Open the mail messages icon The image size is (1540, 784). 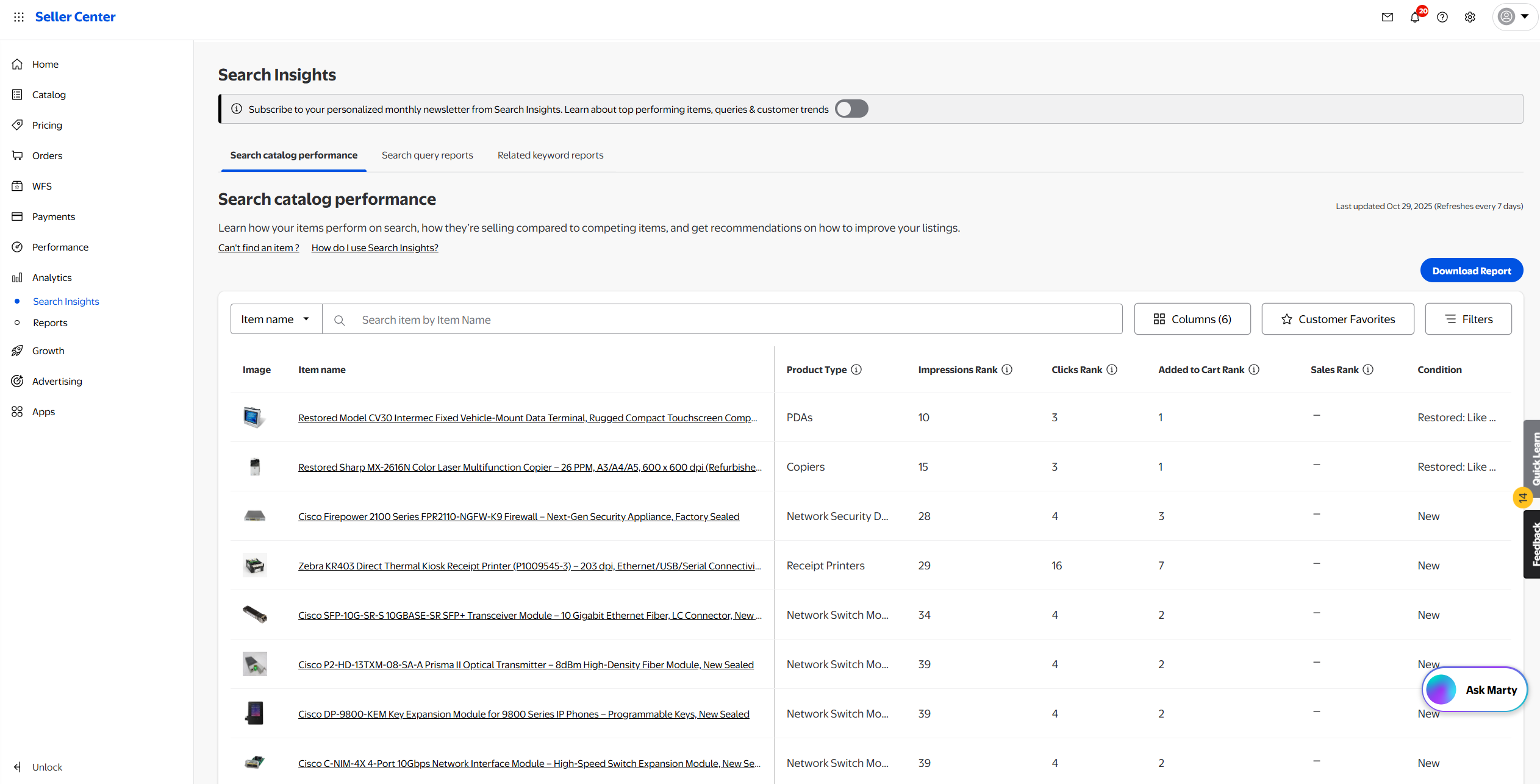coord(1388,17)
